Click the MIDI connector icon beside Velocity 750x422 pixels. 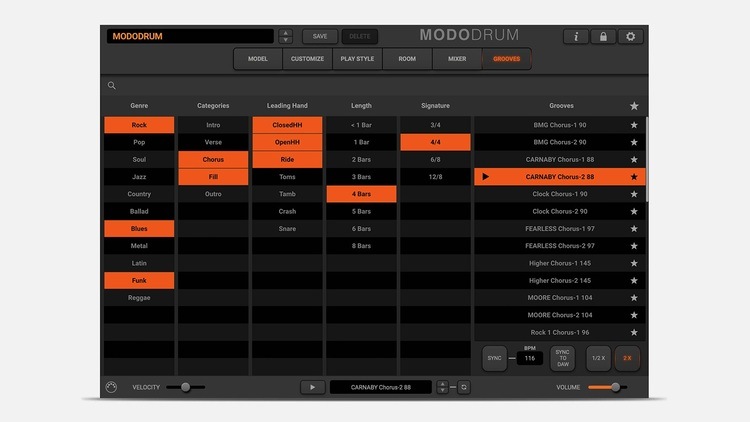(111, 387)
